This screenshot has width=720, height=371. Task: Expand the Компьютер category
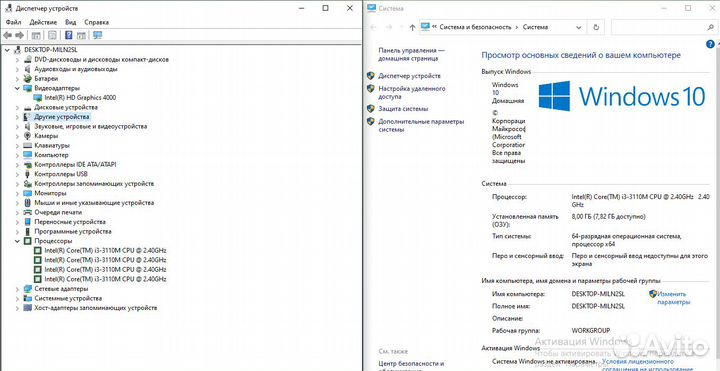pyautogui.click(x=17, y=155)
